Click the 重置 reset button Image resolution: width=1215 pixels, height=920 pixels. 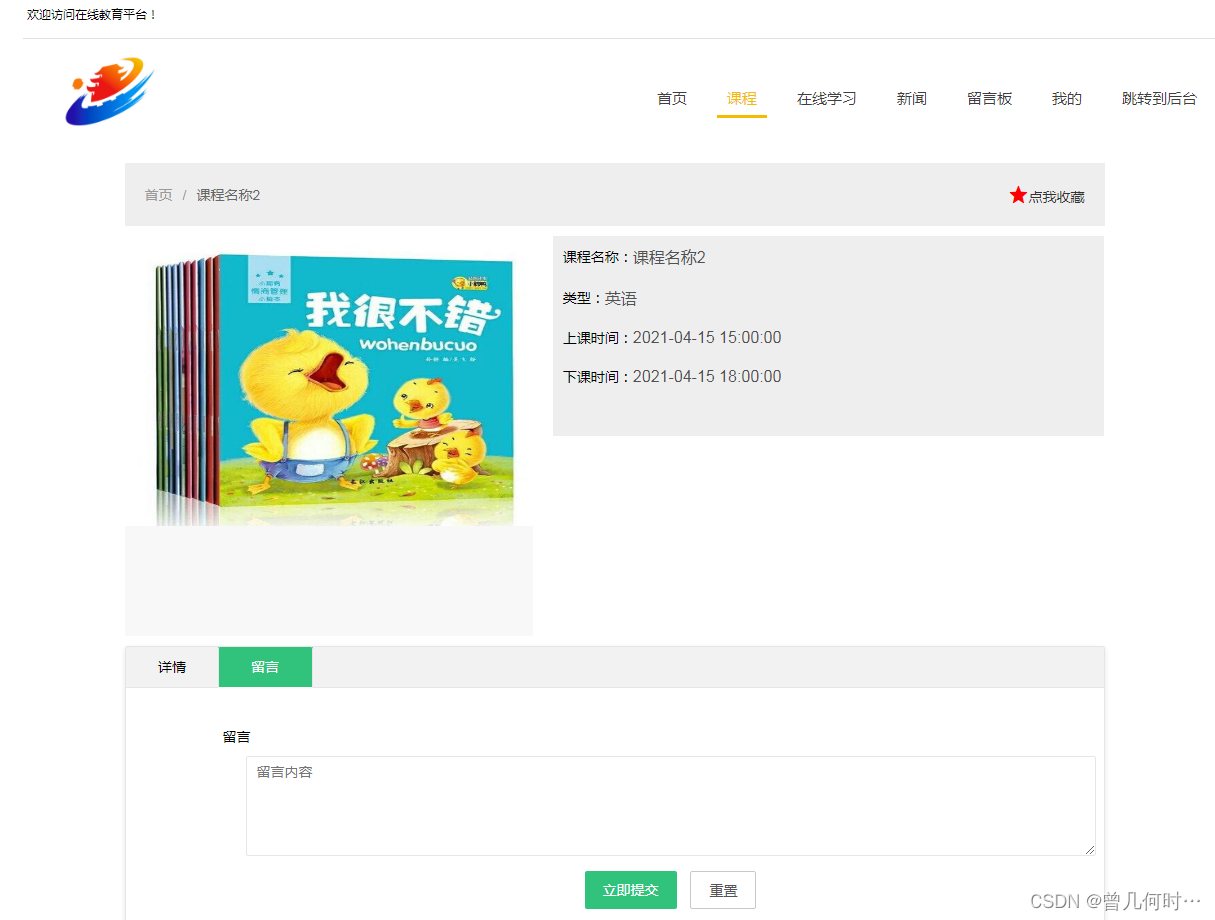point(723,890)
